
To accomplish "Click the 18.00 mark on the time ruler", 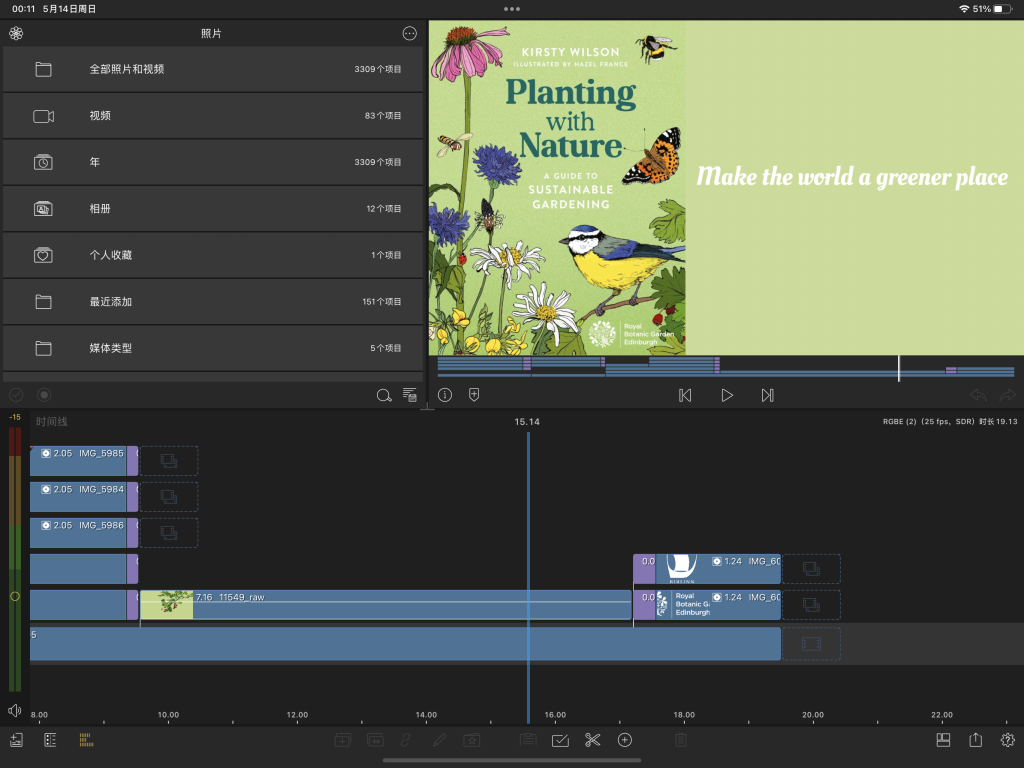I will click(x=684, y=714).
